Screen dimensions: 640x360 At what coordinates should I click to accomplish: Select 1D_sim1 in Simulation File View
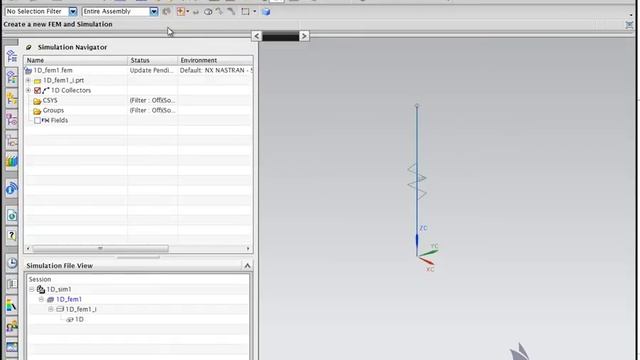coord(59,289)
